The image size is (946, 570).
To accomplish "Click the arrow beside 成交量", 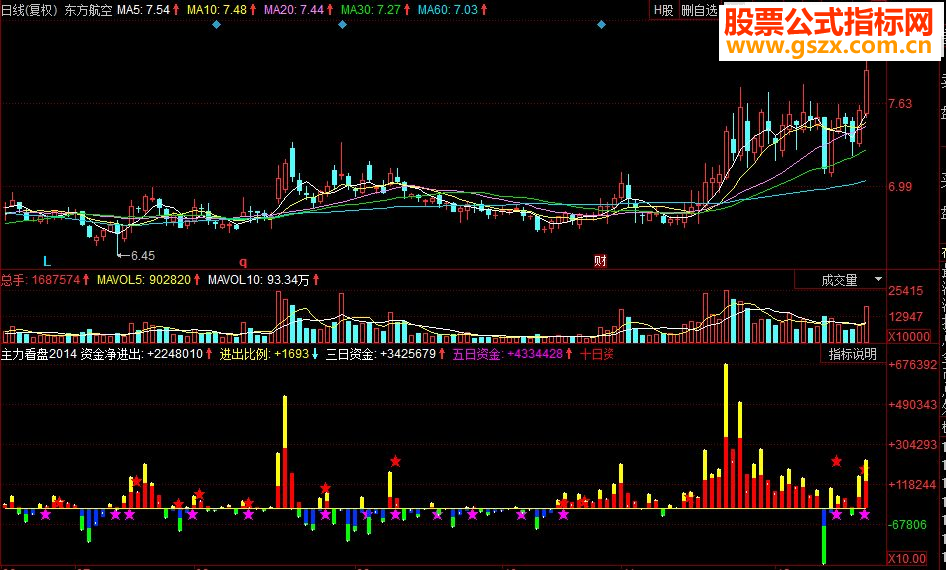I will [878, 279].
